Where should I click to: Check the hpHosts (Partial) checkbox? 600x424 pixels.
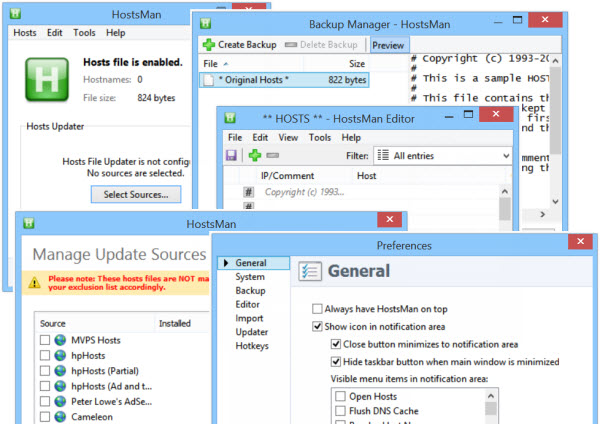pos(45,370)
